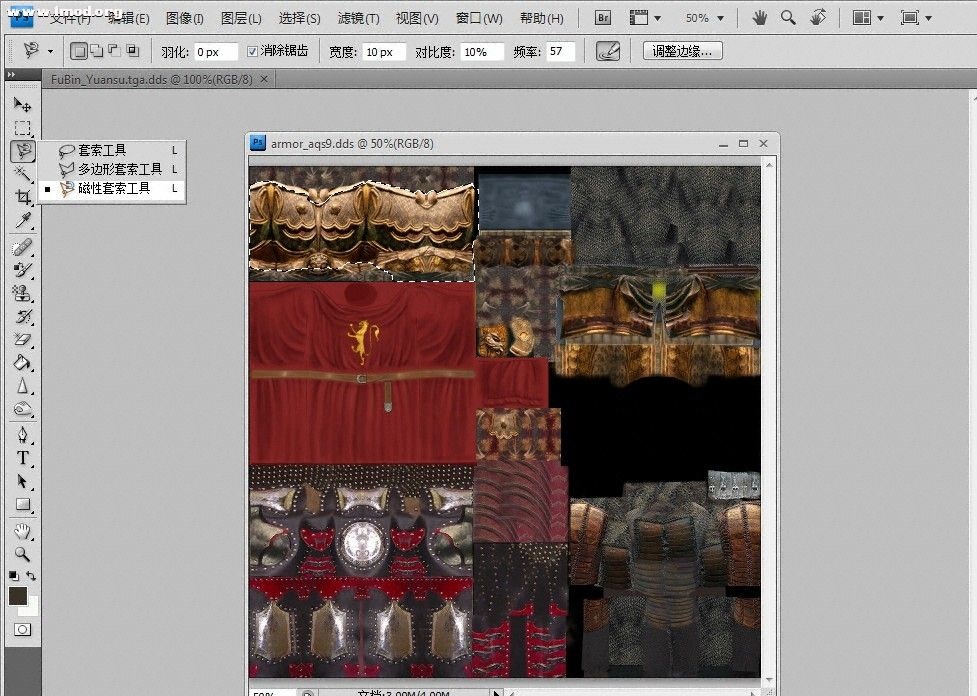The width and height of the screenshot is (977, 696).
Task: Toggle Quick Mask mode
Action: point(22,629)
